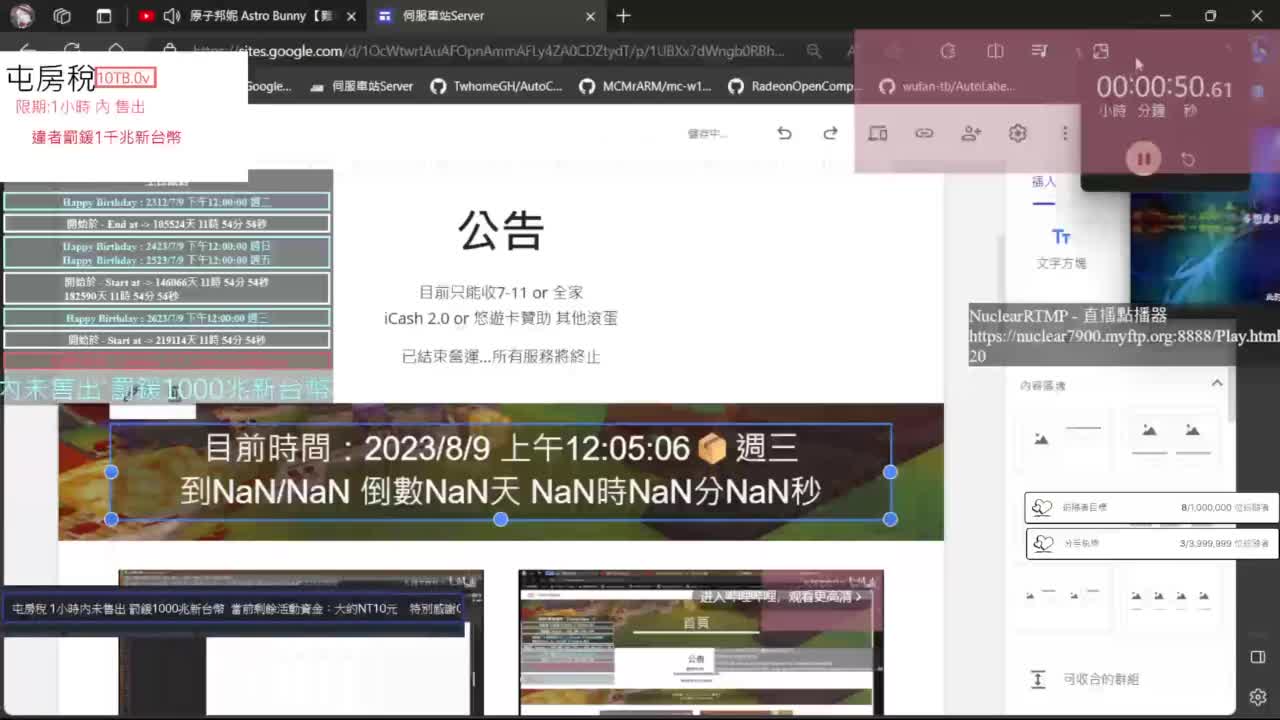Add a collapsible group (可收合的群組)
Viewport: 1280px width, 720px height.
[x=1100, y=679]
